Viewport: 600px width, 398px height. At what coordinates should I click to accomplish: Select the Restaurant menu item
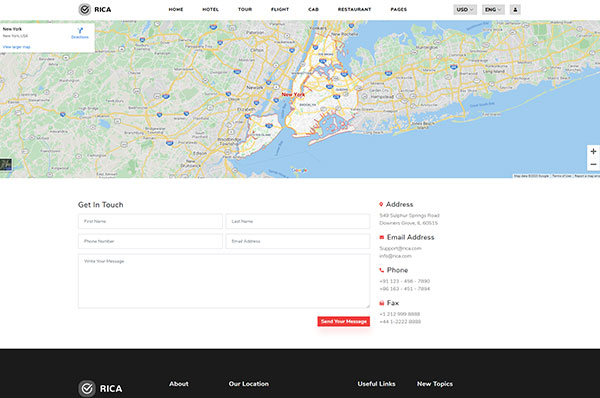coord(354,10)
